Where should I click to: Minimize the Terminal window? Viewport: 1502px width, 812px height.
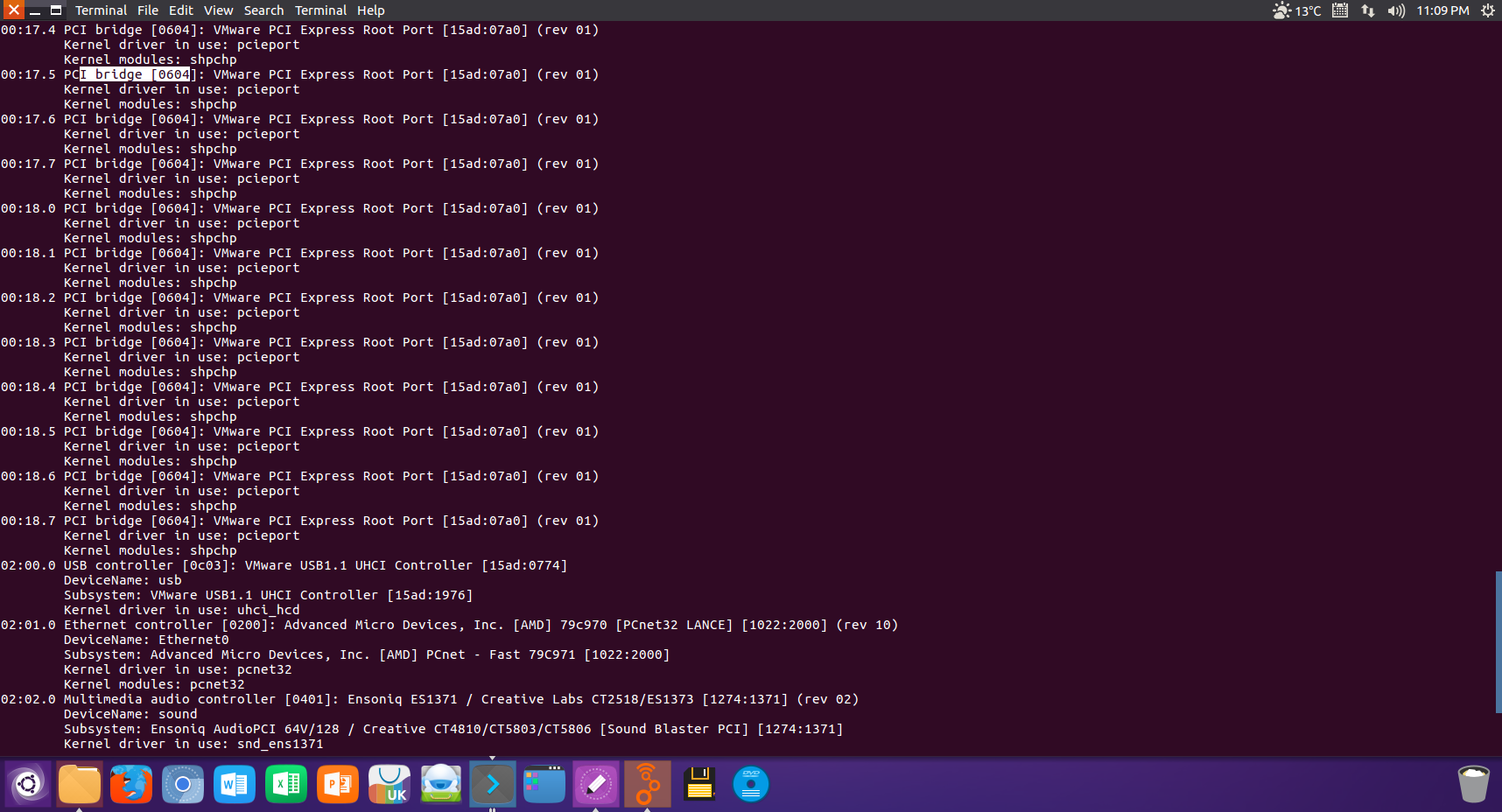pyautogui.click(x=35, y=10)
